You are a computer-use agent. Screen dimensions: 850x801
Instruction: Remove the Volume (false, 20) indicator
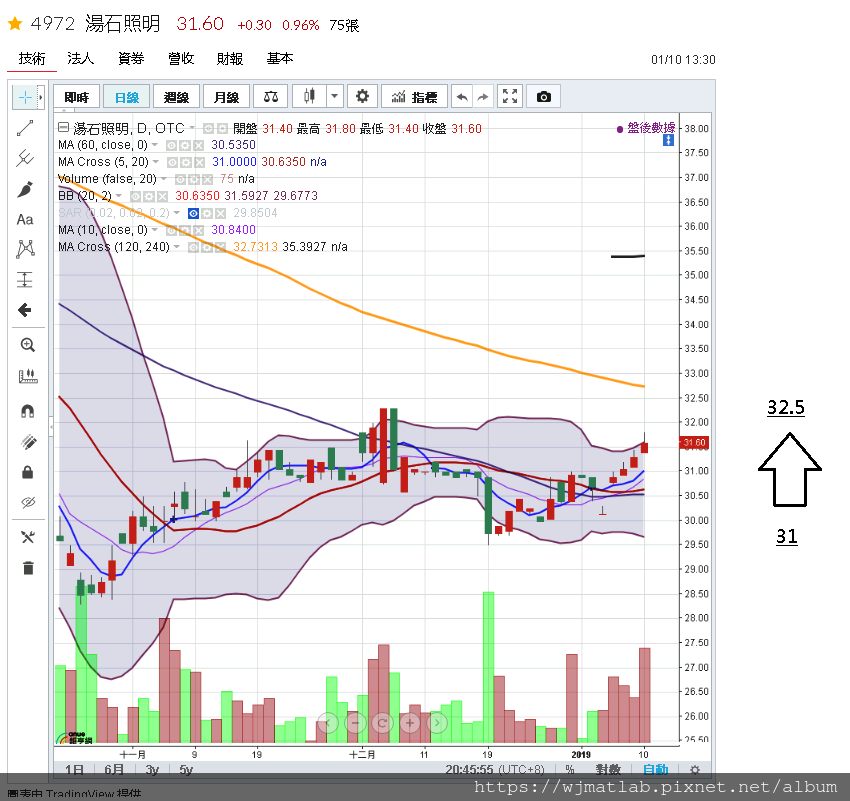point(207,179)
